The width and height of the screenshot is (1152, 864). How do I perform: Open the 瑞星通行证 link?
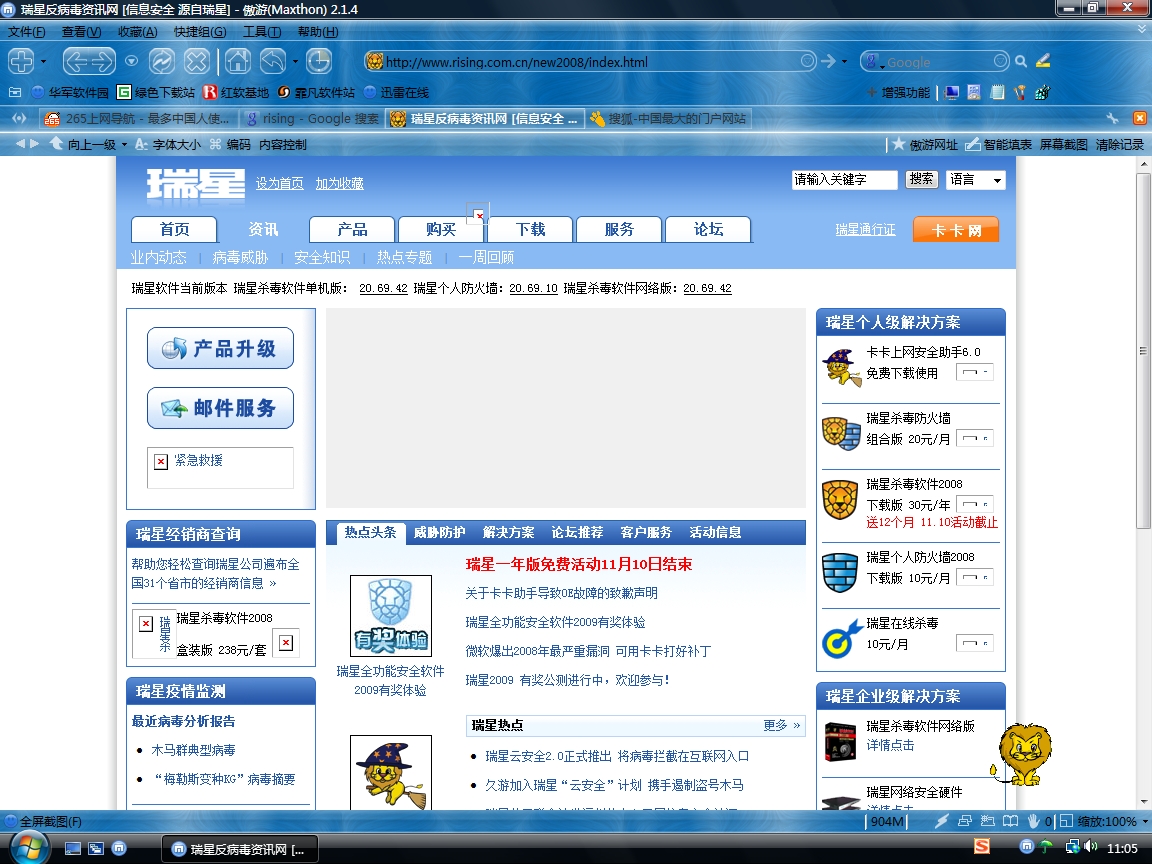(865, 229)
